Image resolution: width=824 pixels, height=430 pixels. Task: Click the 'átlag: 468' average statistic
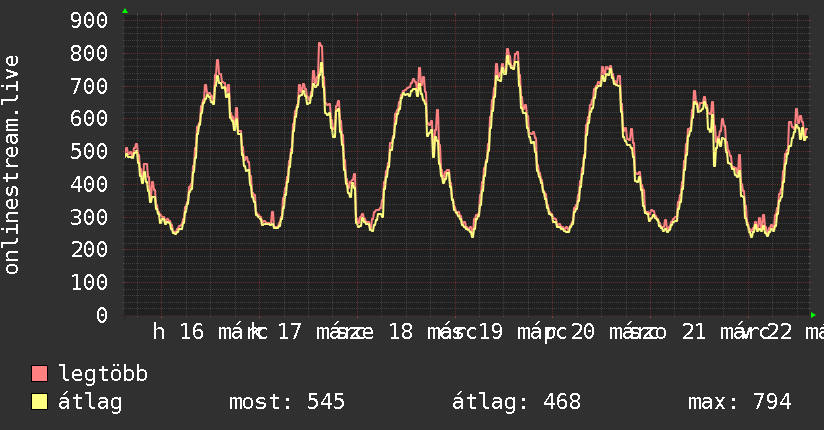click(516, 402)
